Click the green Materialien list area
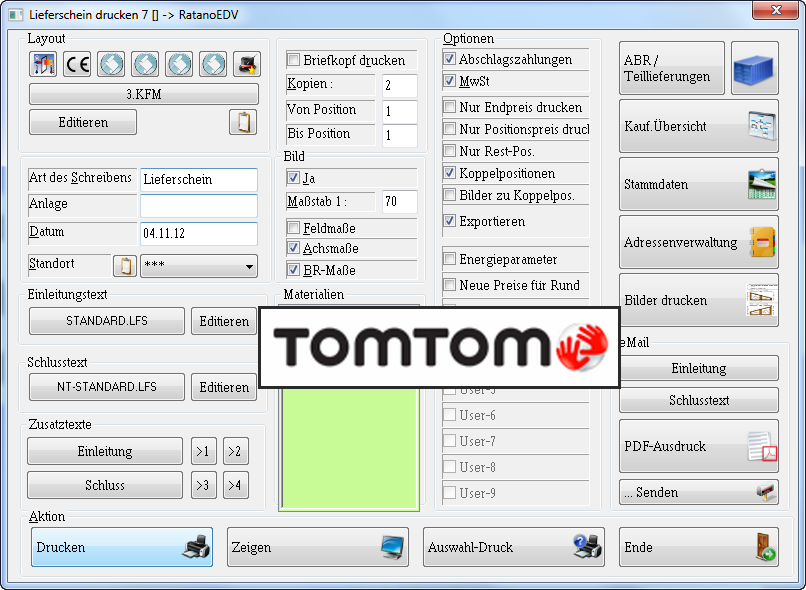This screenshot has height=590, width=806. click(349, 448)
